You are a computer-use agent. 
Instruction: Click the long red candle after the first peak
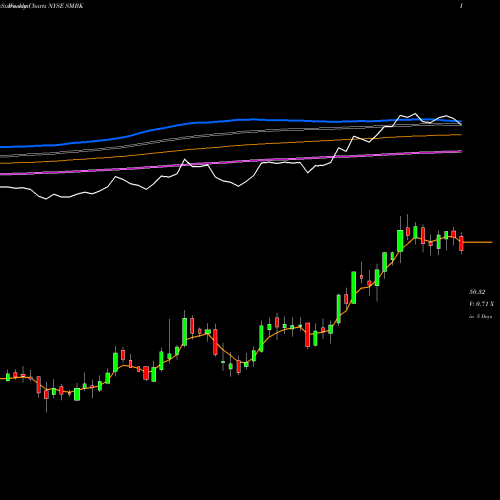point(215,342)
